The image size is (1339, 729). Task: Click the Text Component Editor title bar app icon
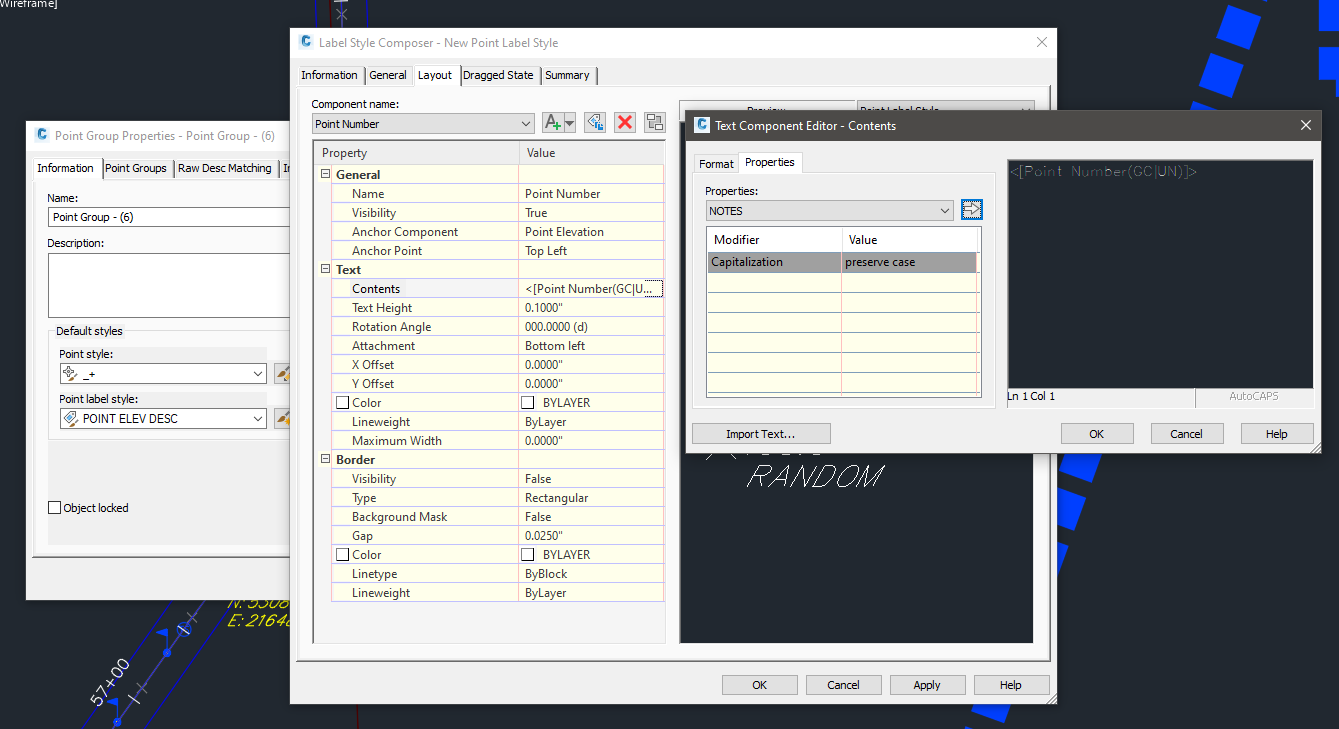click(702, 125)
